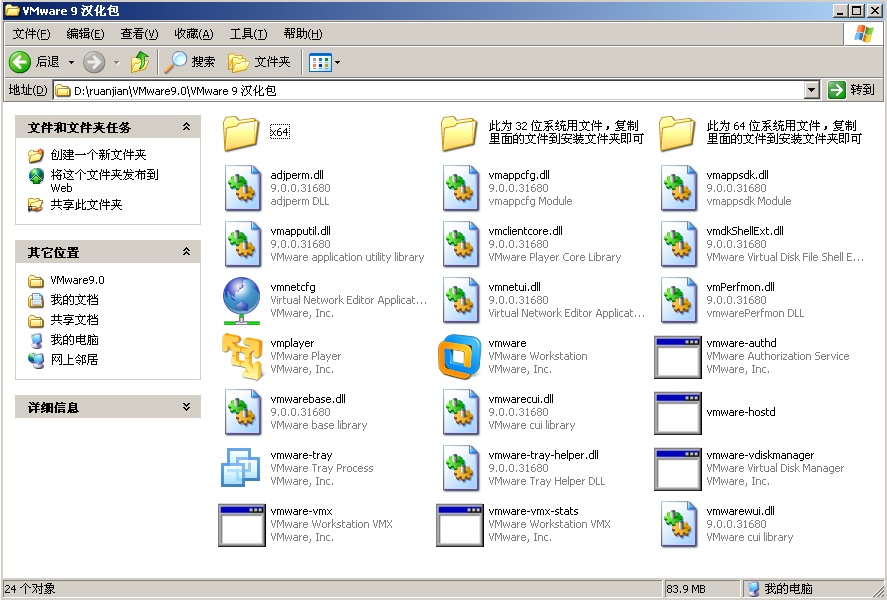Open the 32 位系统用文件 folder icon
The height and width of the screenshot is (600, 887).
(x=459, y=133)
